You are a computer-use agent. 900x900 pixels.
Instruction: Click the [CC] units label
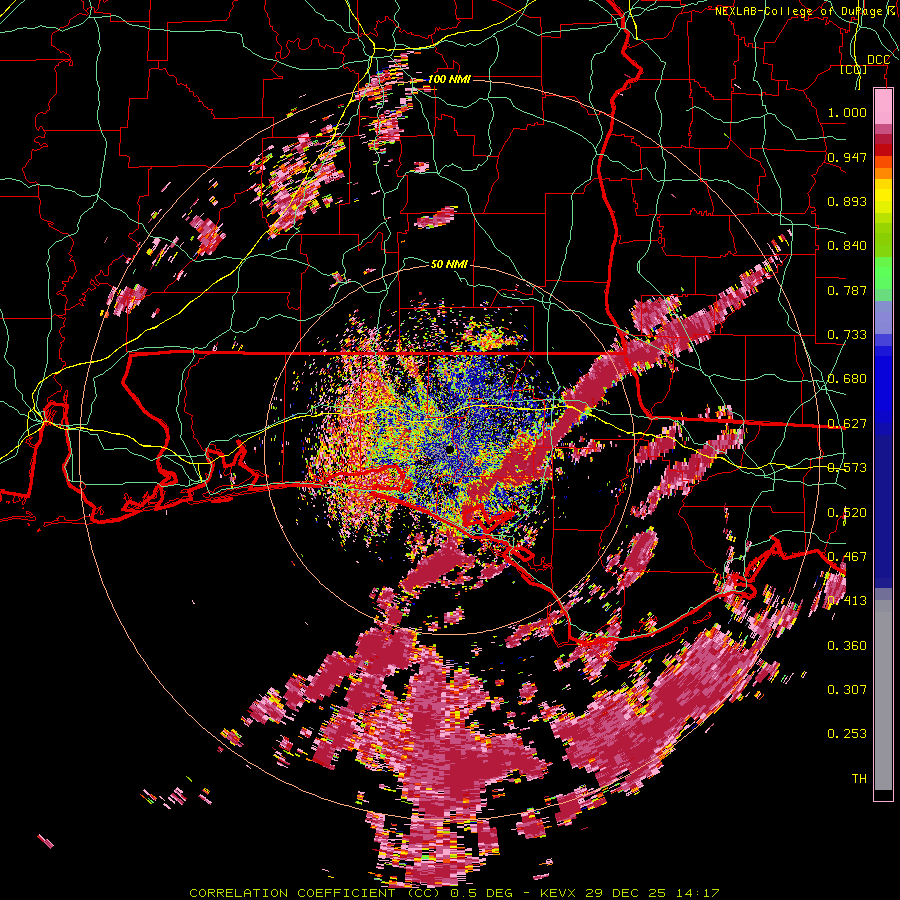(854, 70)
